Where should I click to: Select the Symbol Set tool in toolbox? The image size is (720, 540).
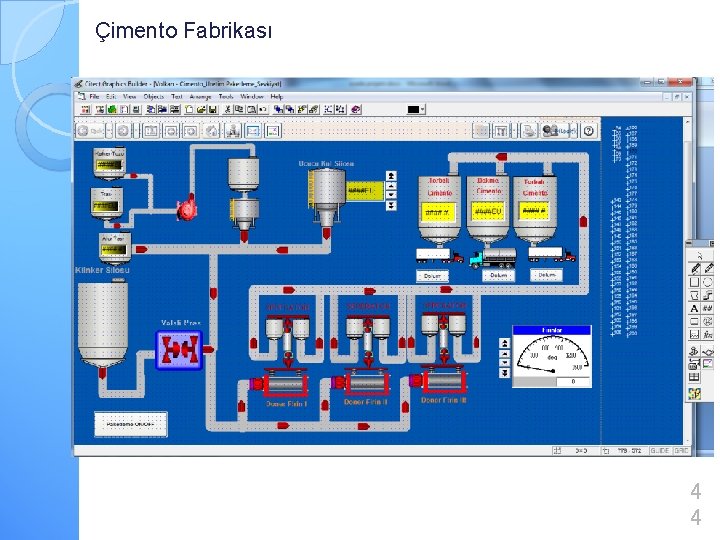pyautogui.click(x=708, y=322)
